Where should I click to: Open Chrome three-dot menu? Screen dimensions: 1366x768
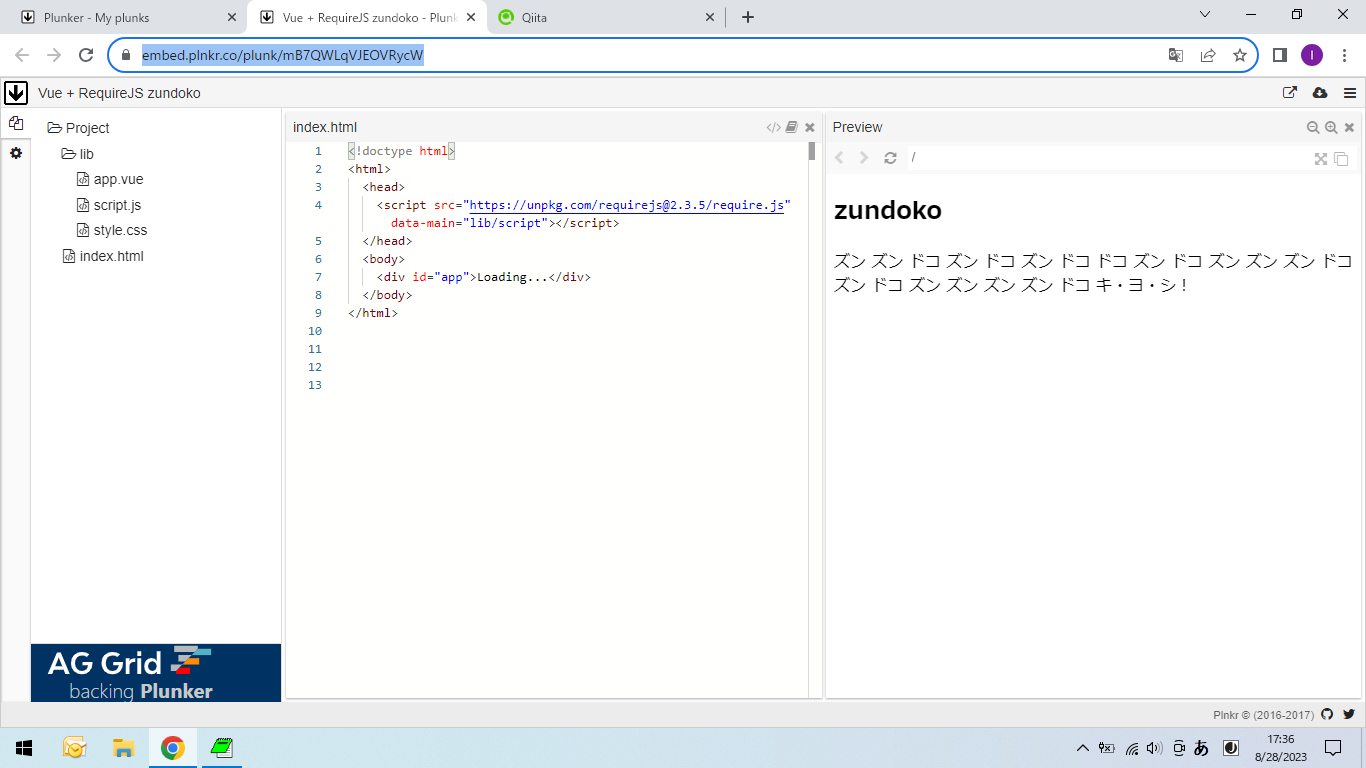(x=1344, y=55)
